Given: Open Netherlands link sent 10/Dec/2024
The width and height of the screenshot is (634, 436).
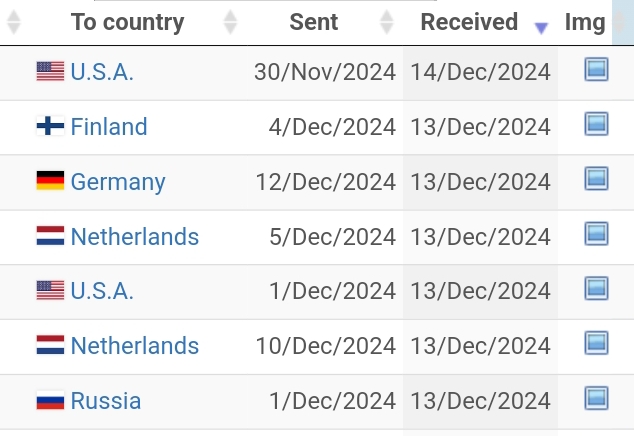Looking at the screenshot, I should click(x=135, y=346).
